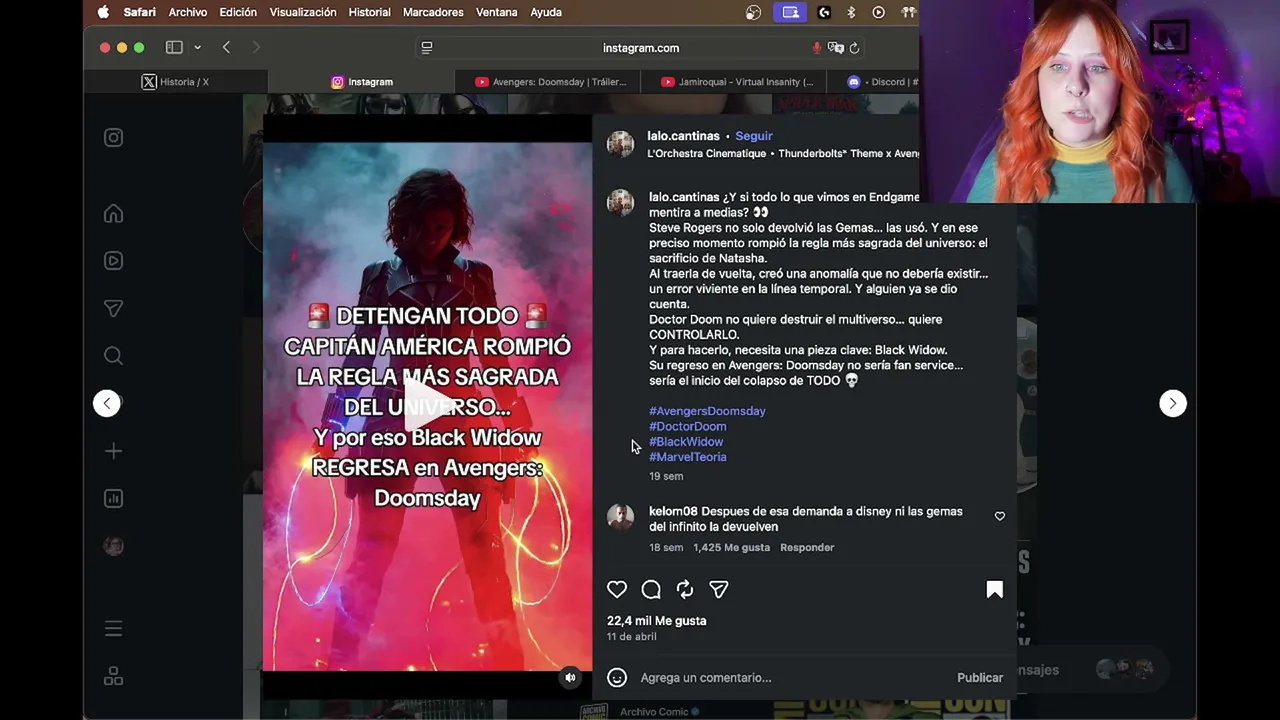Reload the instagram.com page
1280x720 pixels.
(x=854, y=47)
